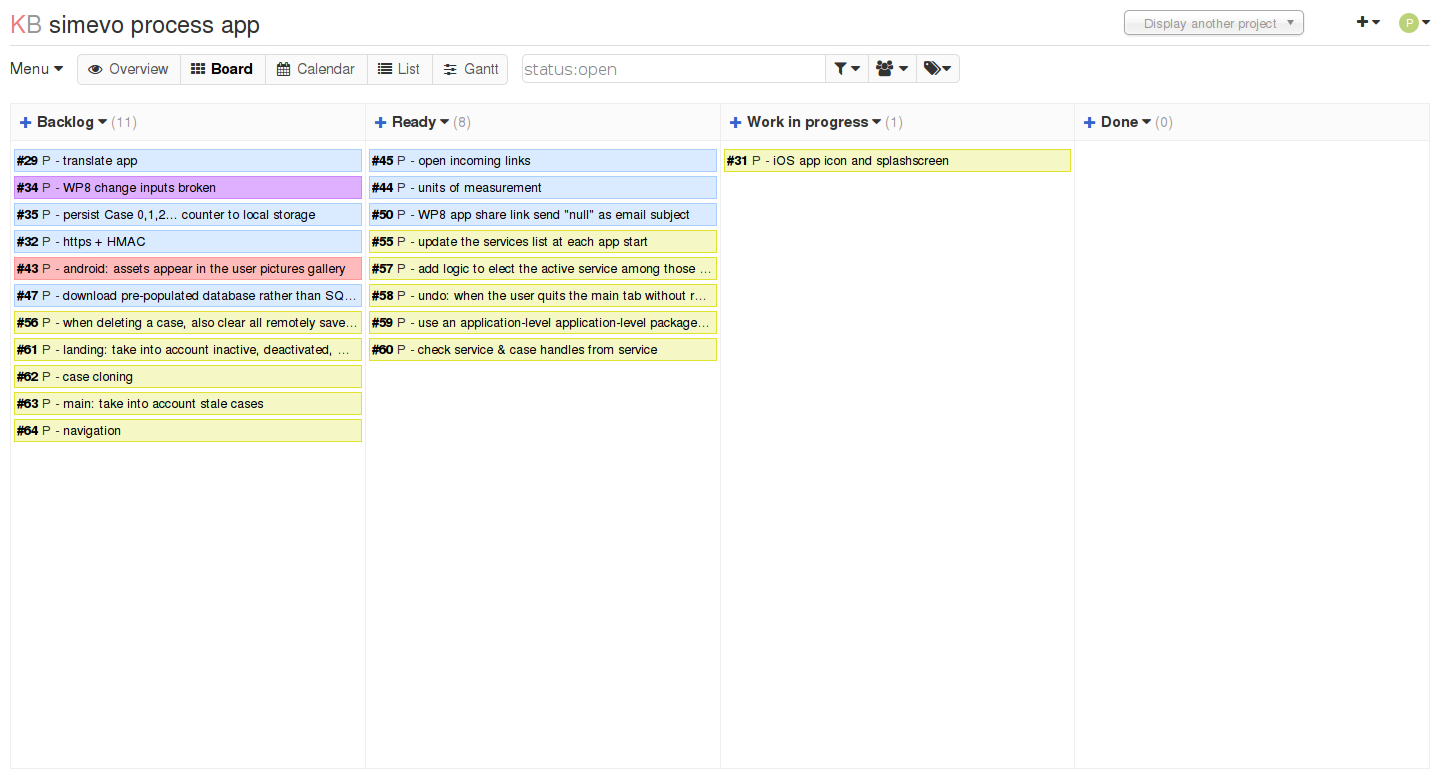Open the users filter icon menu
This screenshot has height=782, width=1440.
(891, 69)
